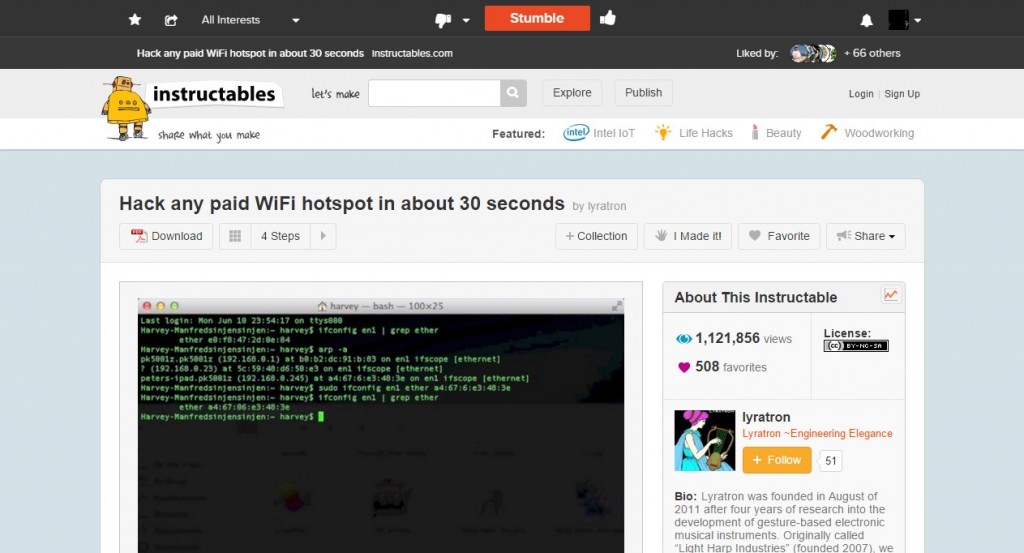1024x553 pixels.
Task: Click the 4 Steps button
Action: [x=280, y=236]
